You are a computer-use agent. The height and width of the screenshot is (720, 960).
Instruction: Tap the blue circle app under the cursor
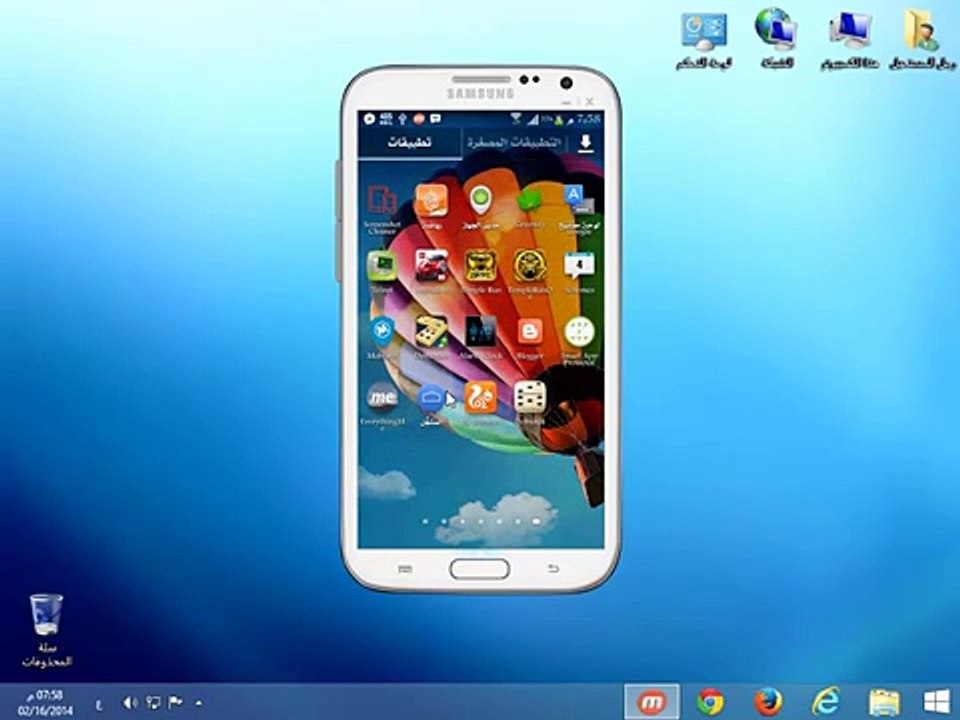click(431, 398)
